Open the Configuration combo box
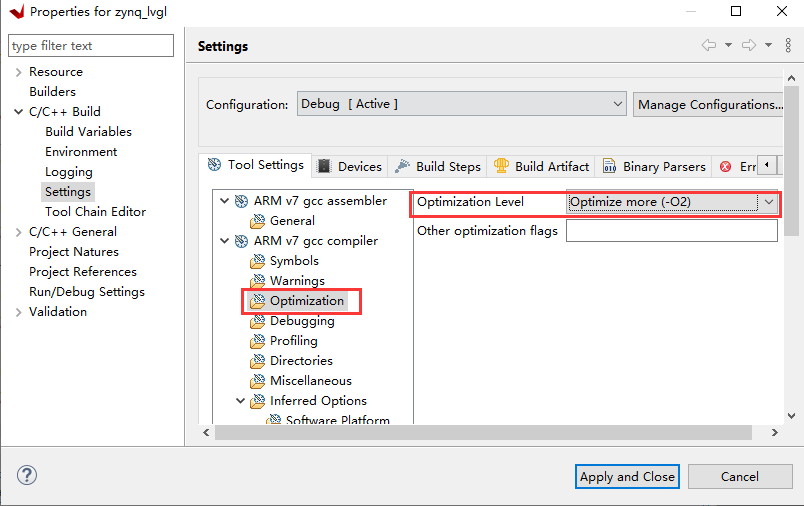 (462, 104)
